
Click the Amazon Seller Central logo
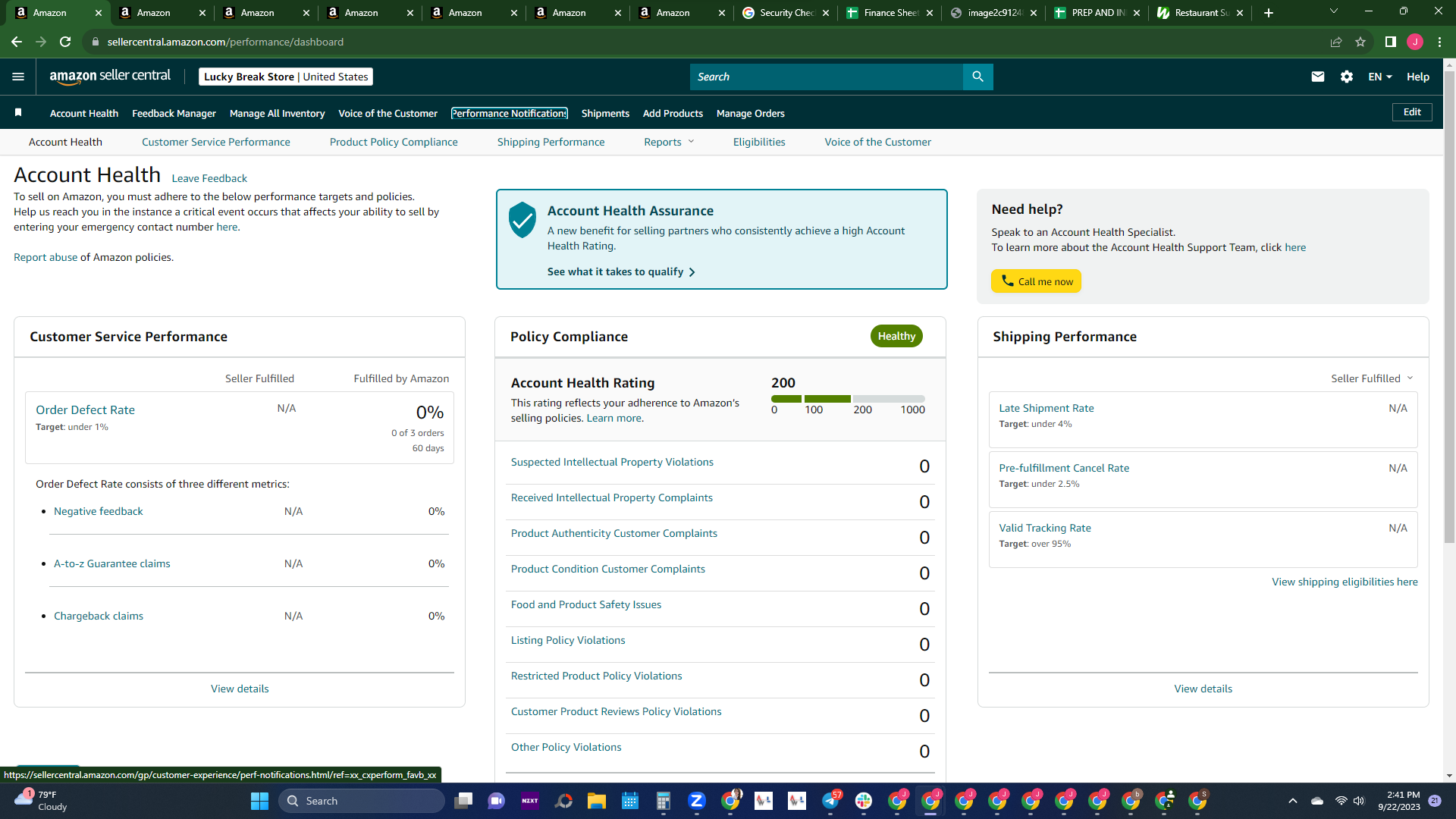(x=110, y=77)
